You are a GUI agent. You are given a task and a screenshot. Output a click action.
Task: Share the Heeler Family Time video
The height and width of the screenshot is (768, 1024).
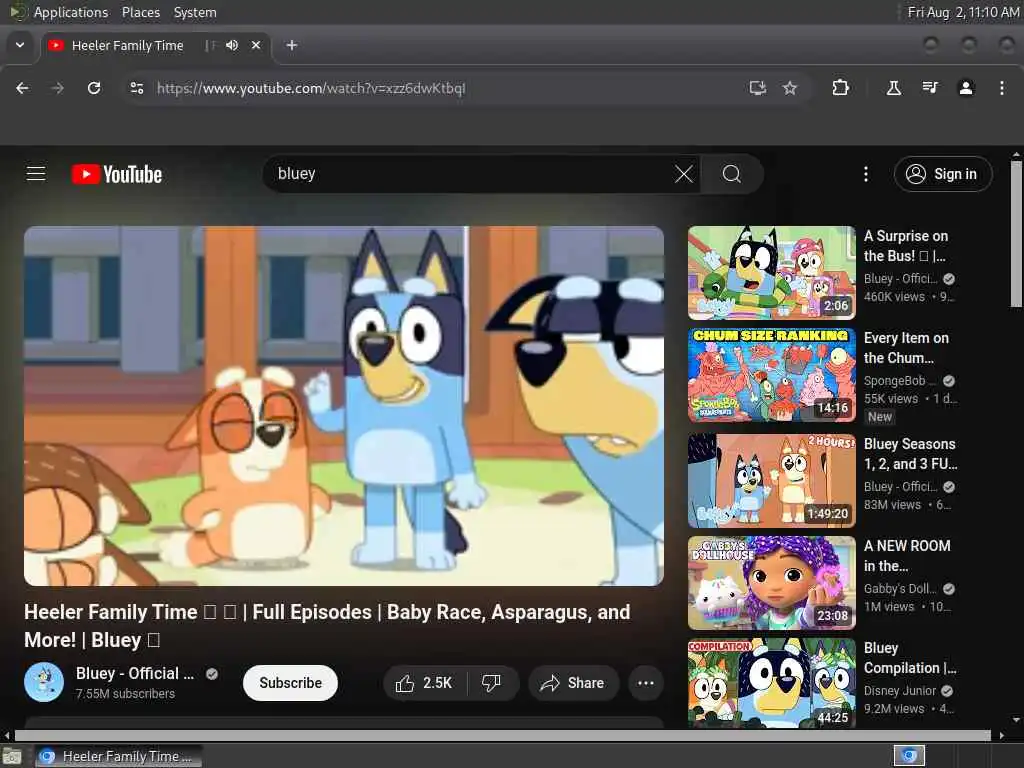(573, 683)
